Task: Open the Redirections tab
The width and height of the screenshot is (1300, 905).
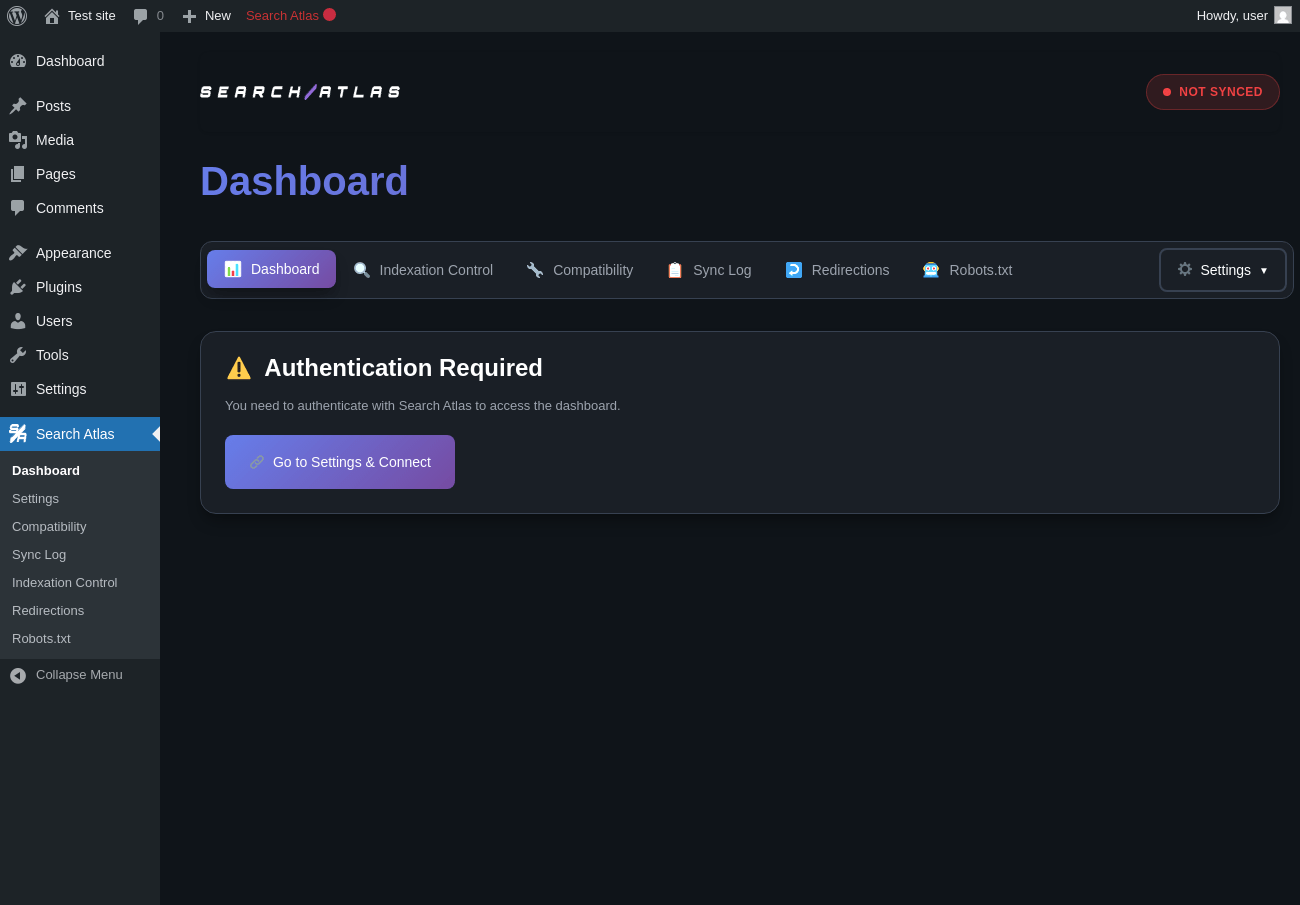Action: (x=837, y=270)
